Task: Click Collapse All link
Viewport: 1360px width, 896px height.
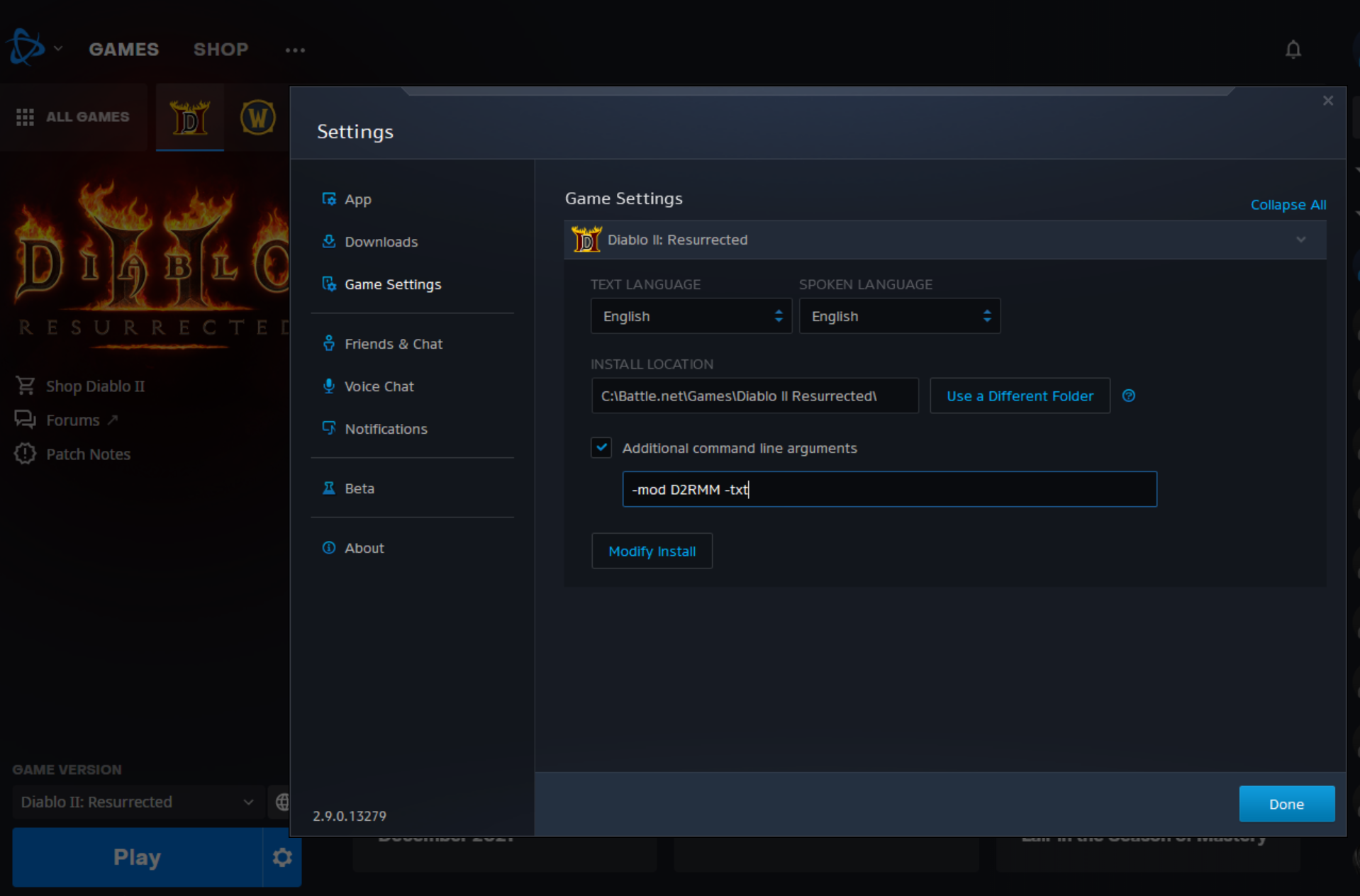Action: (x=1288, y=205)
